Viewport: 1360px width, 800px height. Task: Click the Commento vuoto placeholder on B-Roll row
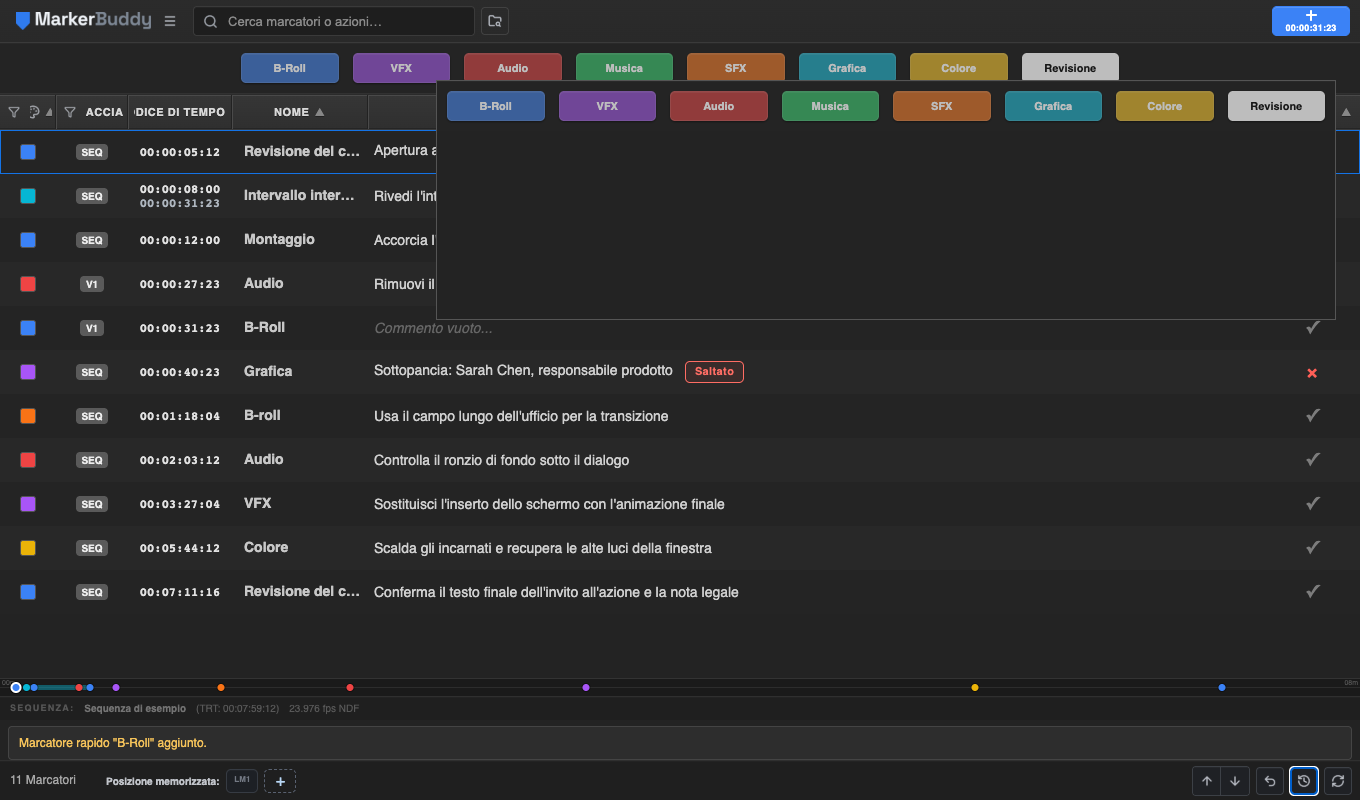433,328
